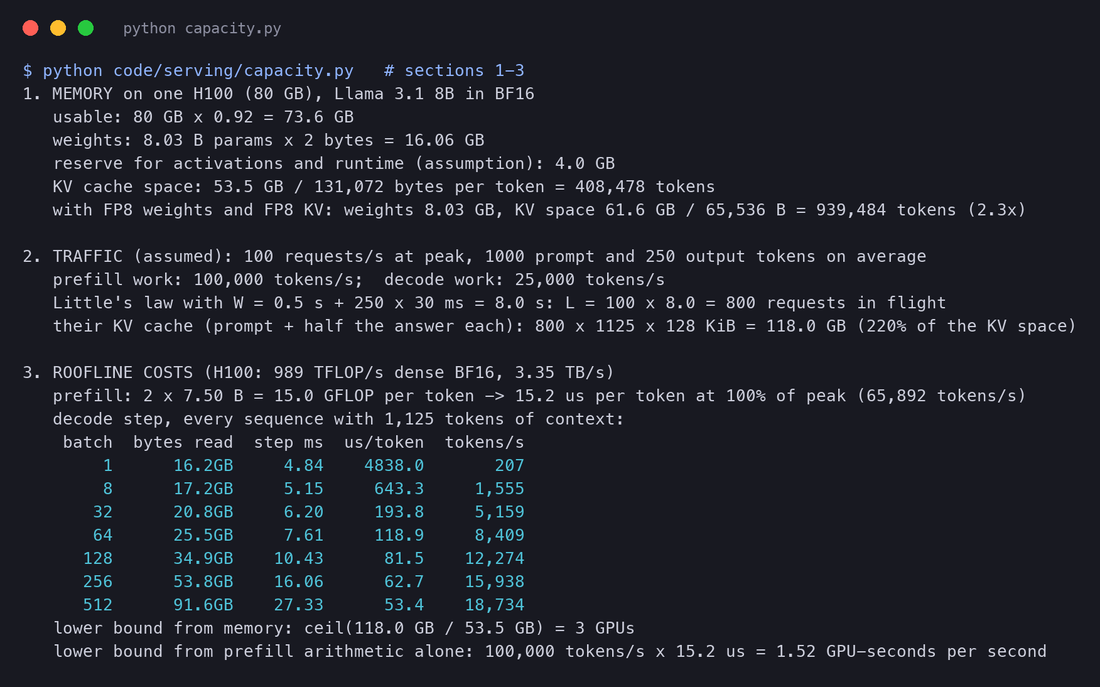Click the us/token value '193.8'
The width and height of the screenshot is (1100, 687).
tap(399, 512)
